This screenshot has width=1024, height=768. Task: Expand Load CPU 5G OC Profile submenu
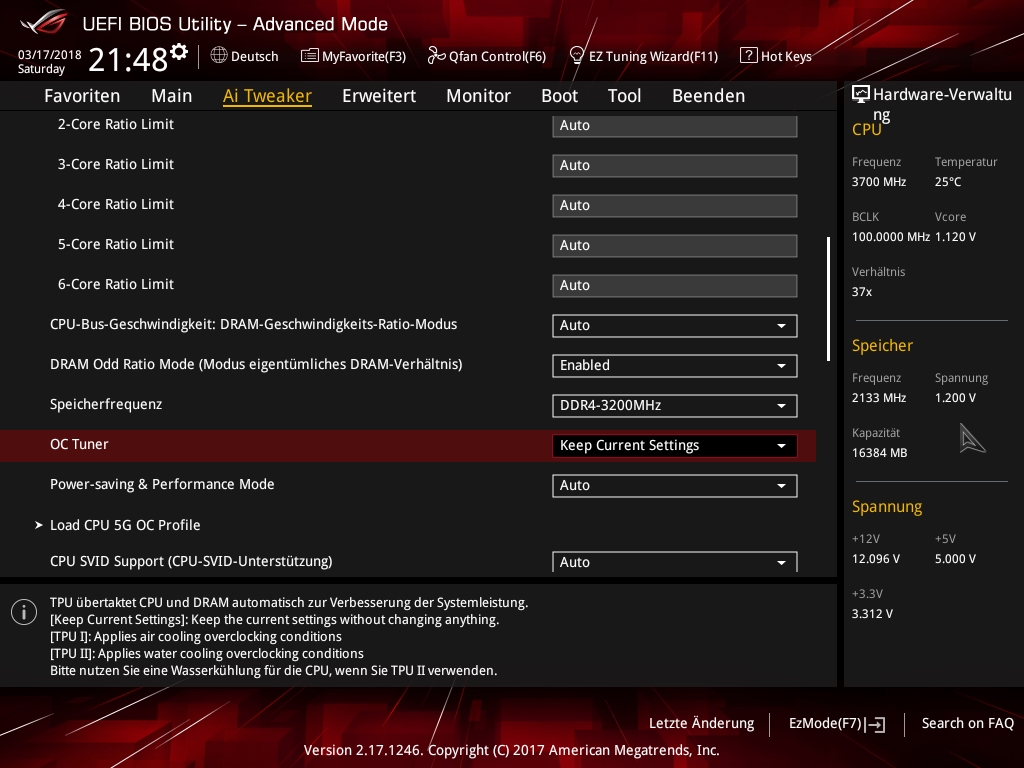tap(125, 525)
